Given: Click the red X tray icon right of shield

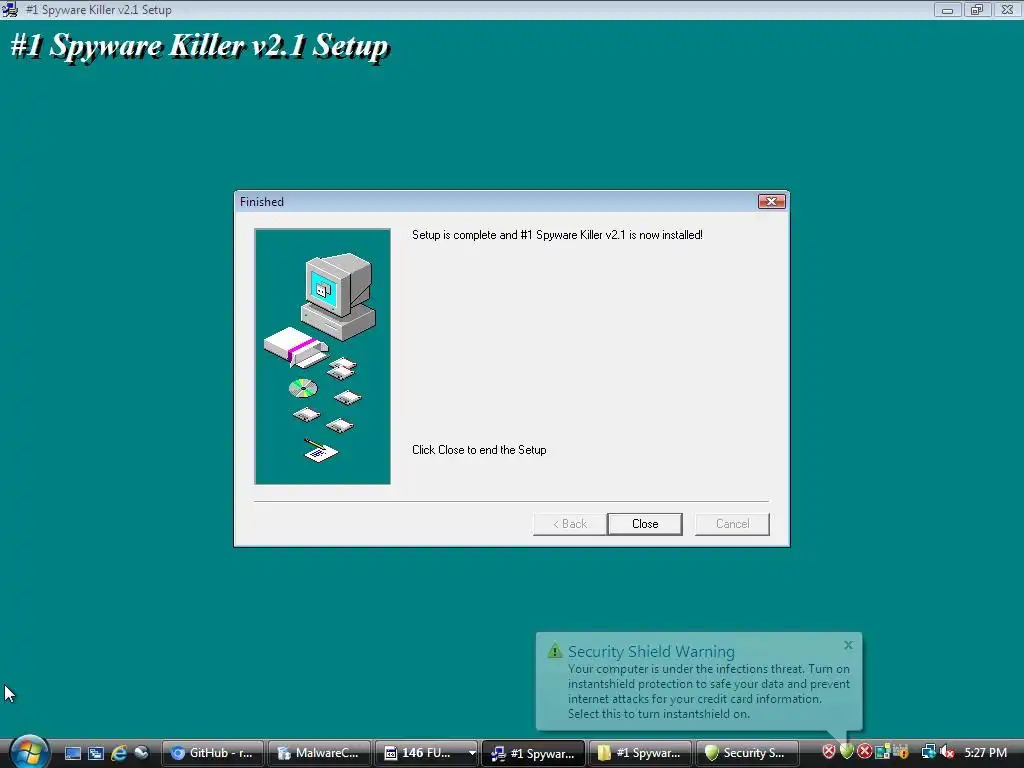Looking at the screenshot, I should 865,752.
